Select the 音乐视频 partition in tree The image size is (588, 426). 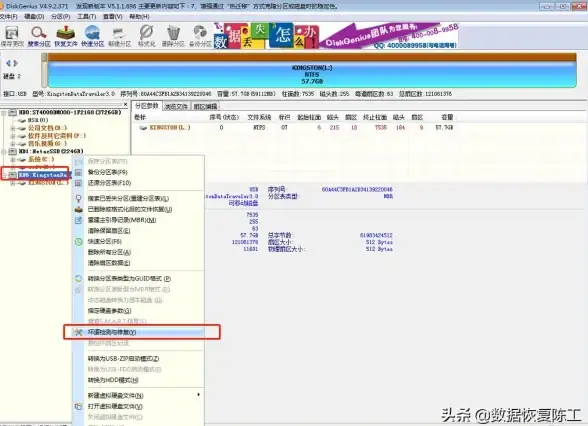47,144
